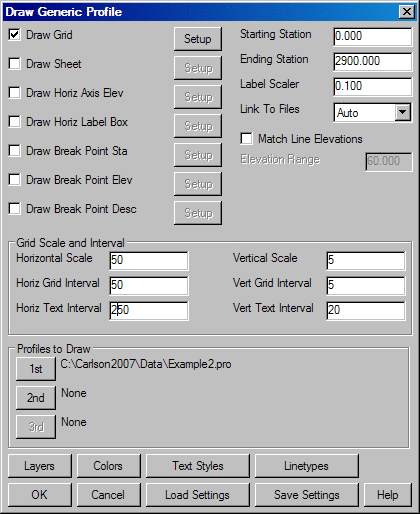Open the Help button
Image resolution: width=420 pixels, height=514 pixels.
pyautogui.click(x=388, y=495)
